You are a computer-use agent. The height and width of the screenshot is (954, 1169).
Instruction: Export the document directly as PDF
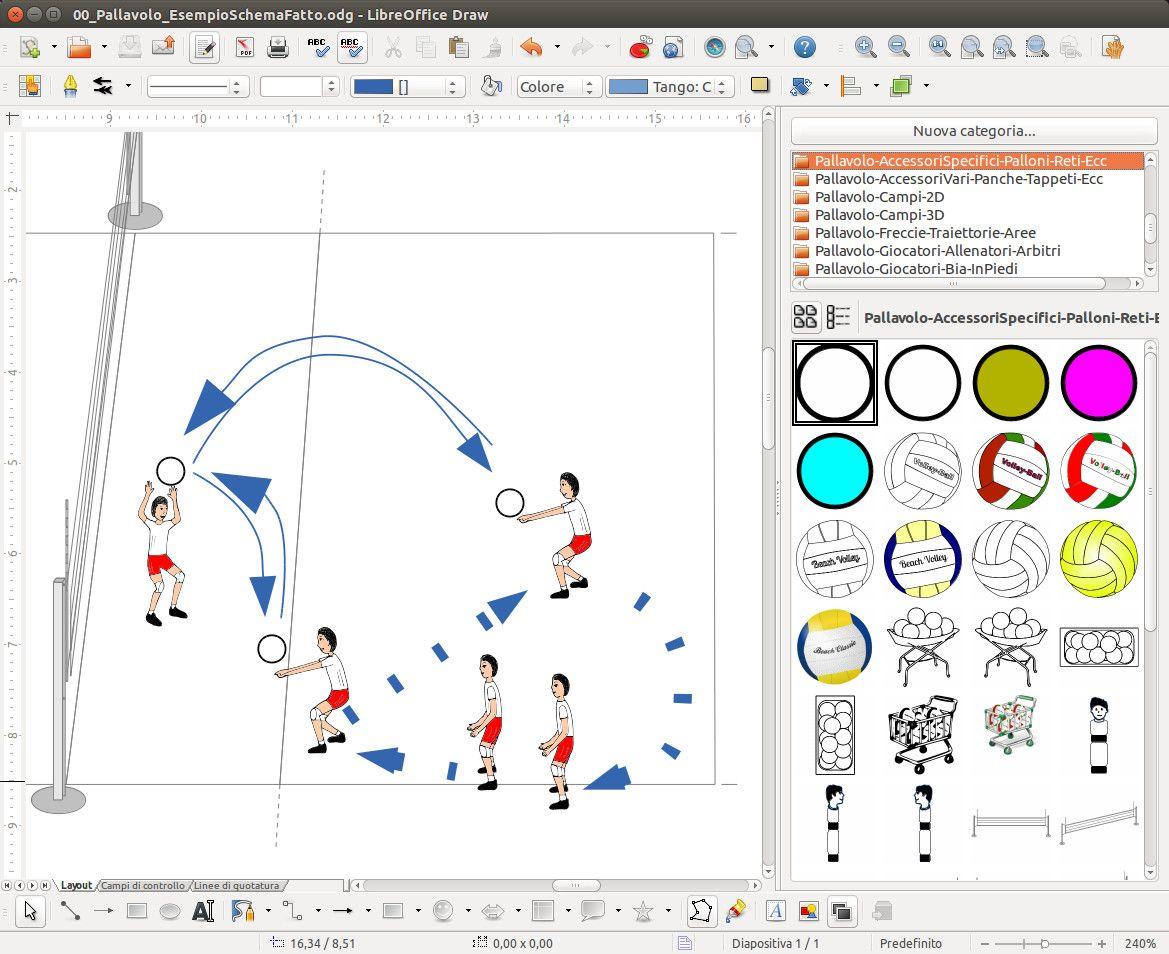coord(245,47)
